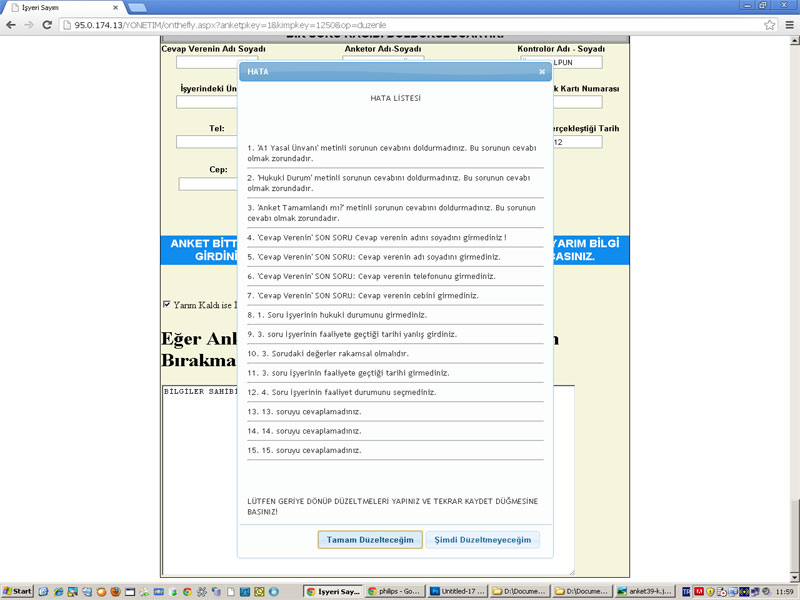Close the HATA dialog with the X
800x600 pixels.
(x=542, y=72)
